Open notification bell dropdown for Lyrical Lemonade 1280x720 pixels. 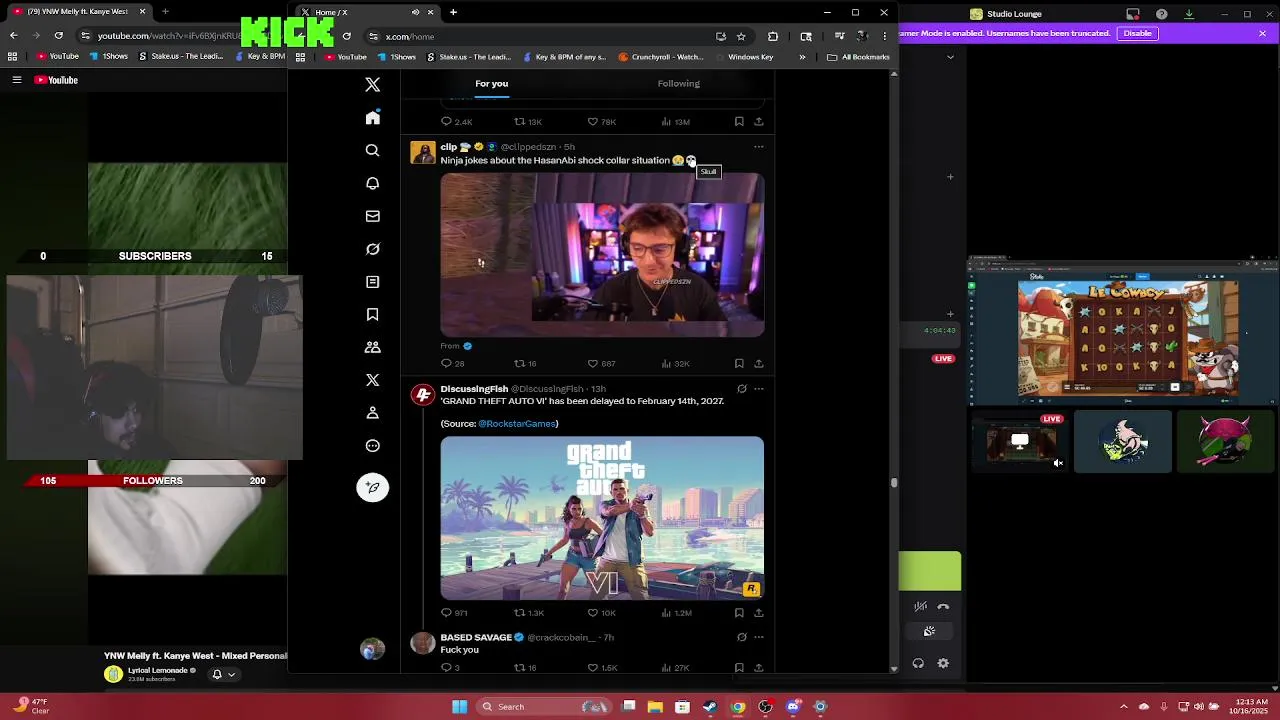pyautogui.click(x=223, y=674)
